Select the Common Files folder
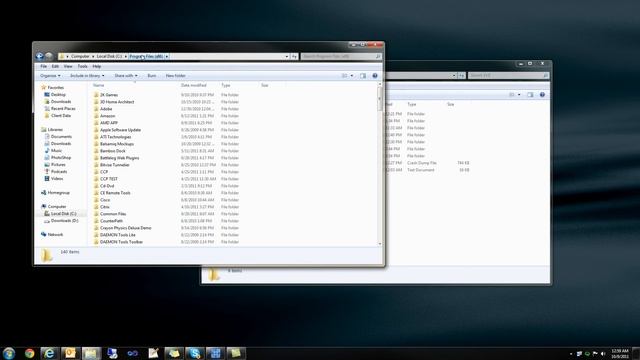This screenshot has height=360, width=640. point(113,214)
